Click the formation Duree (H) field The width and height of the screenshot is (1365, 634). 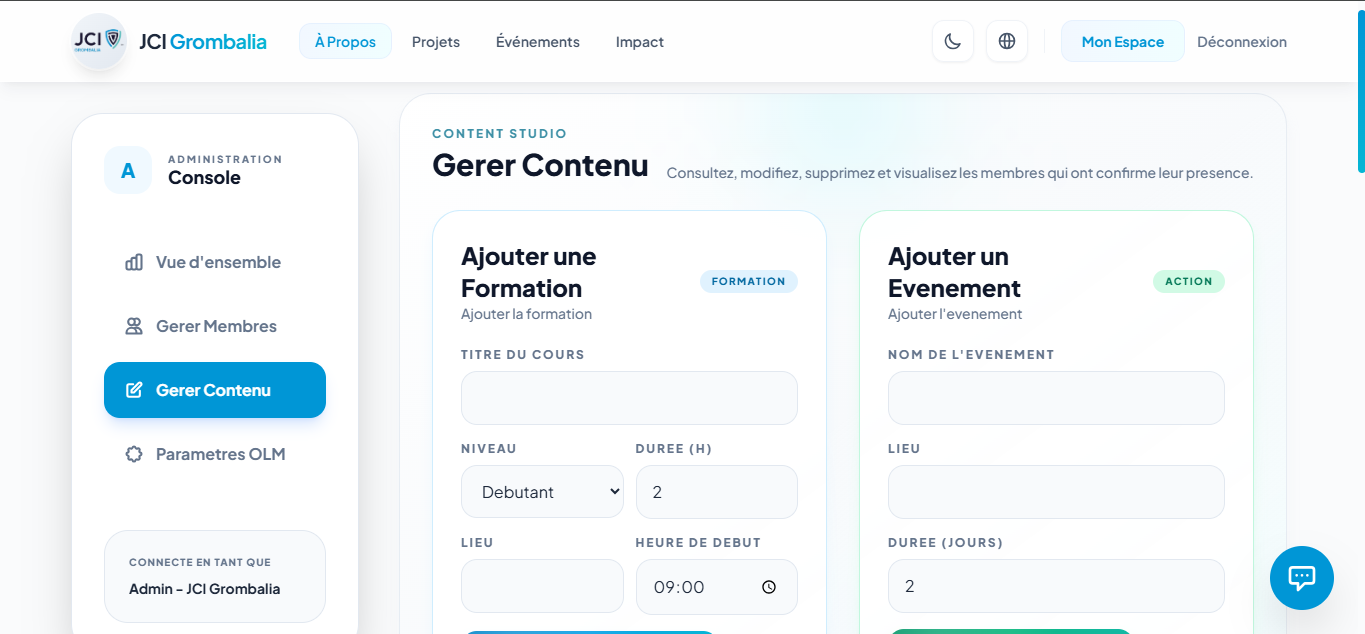click(x=717, y=492)
